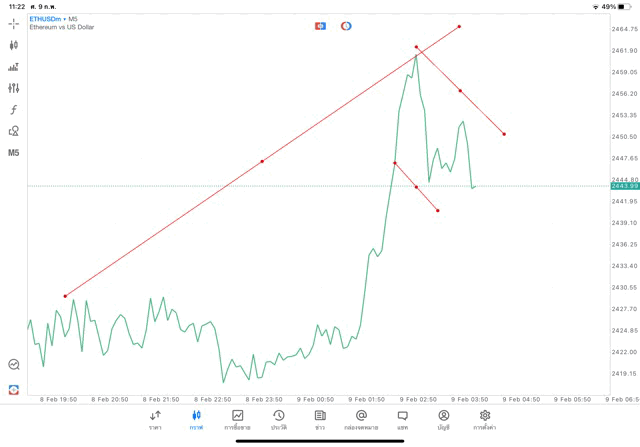
Task: Open the ข่าว news tab
Action: point(320,420)
